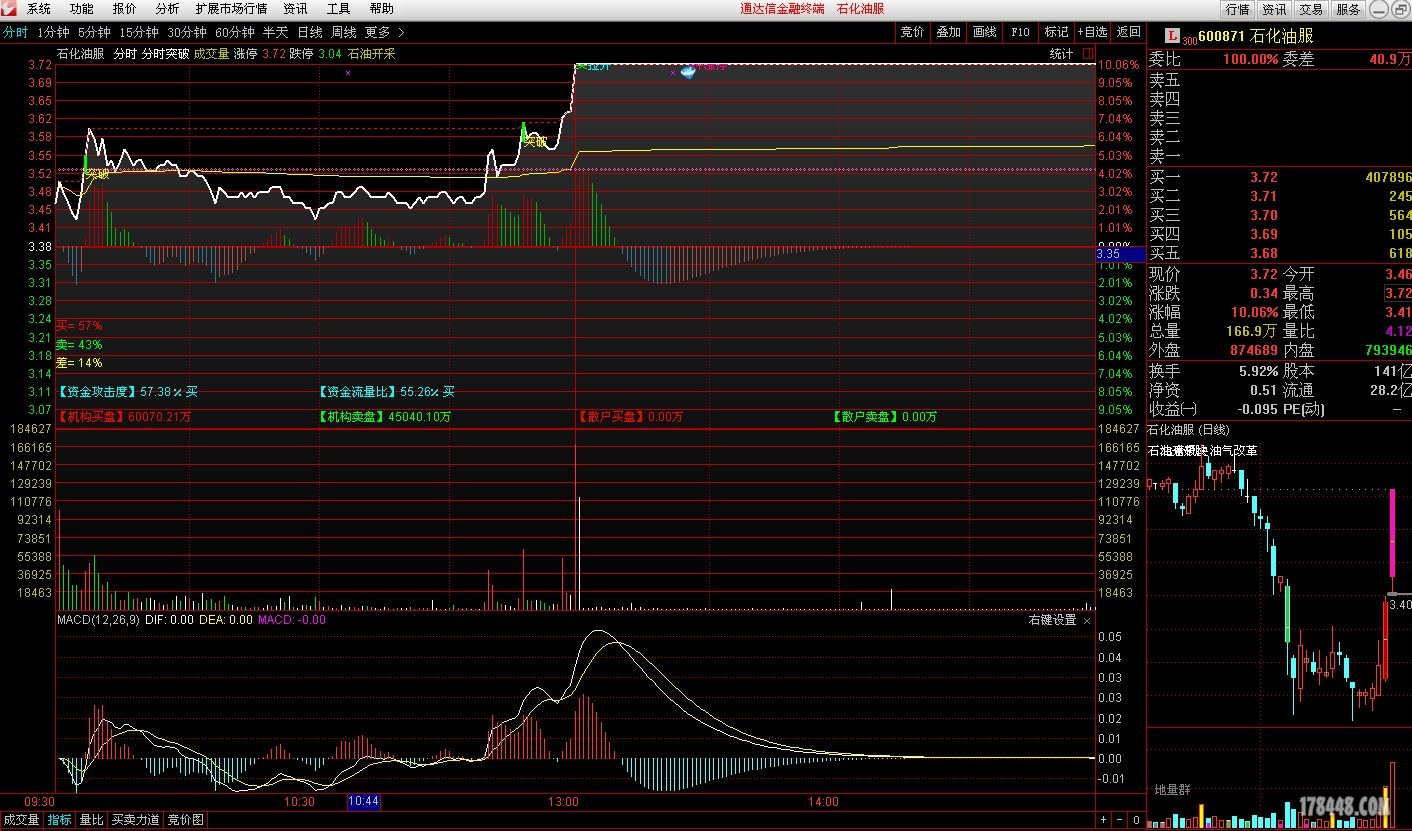
Task: Select the 分时 period tab
Action: tap(15, 32)
